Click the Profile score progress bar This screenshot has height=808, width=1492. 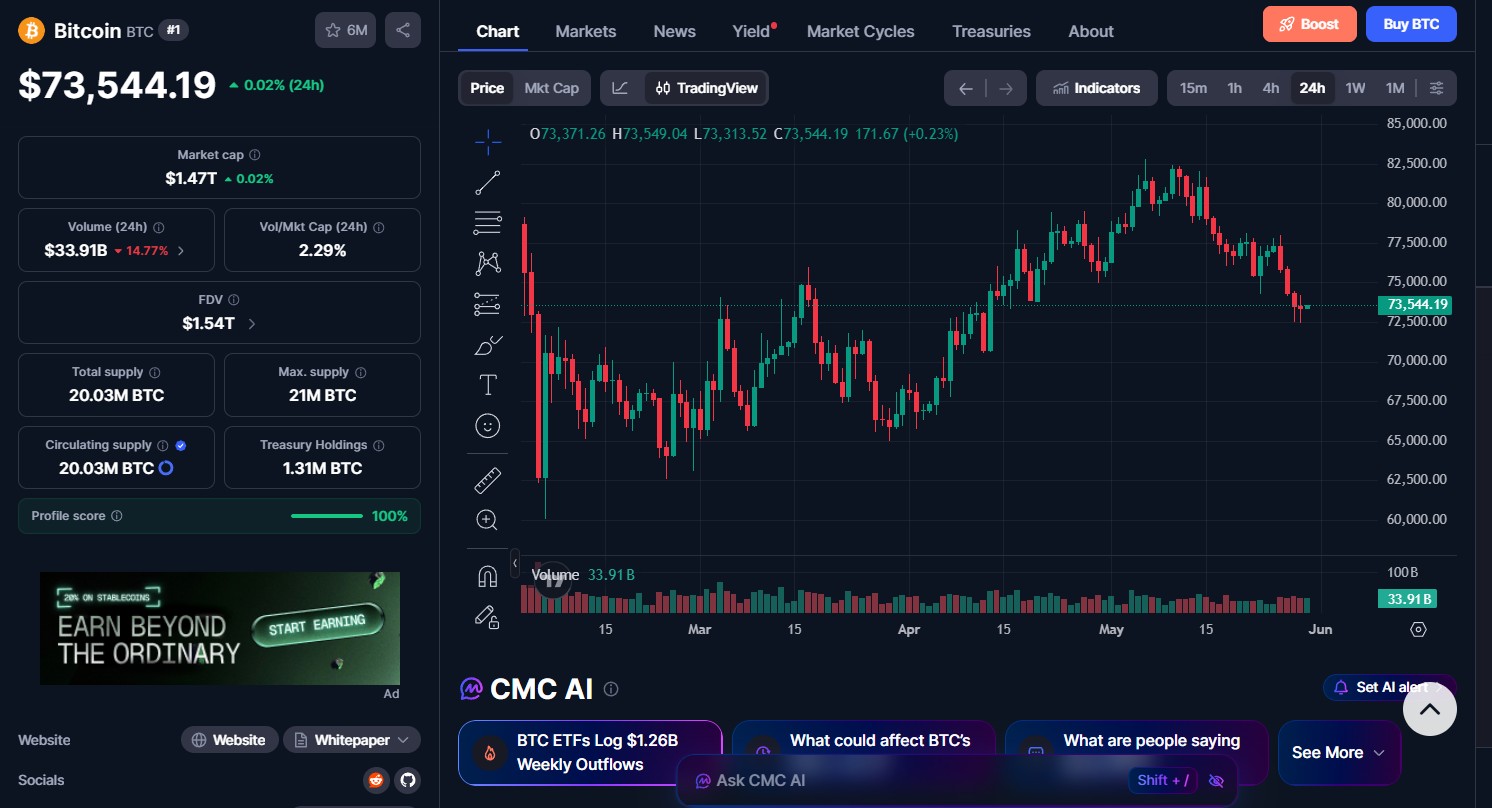tap(327, 516)
